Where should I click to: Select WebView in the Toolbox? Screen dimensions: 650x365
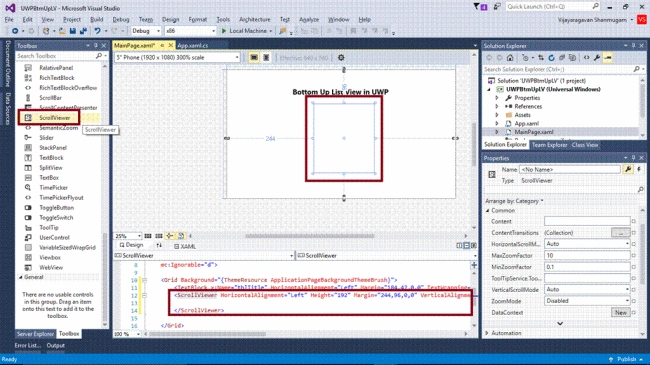(x=51, y=268)
